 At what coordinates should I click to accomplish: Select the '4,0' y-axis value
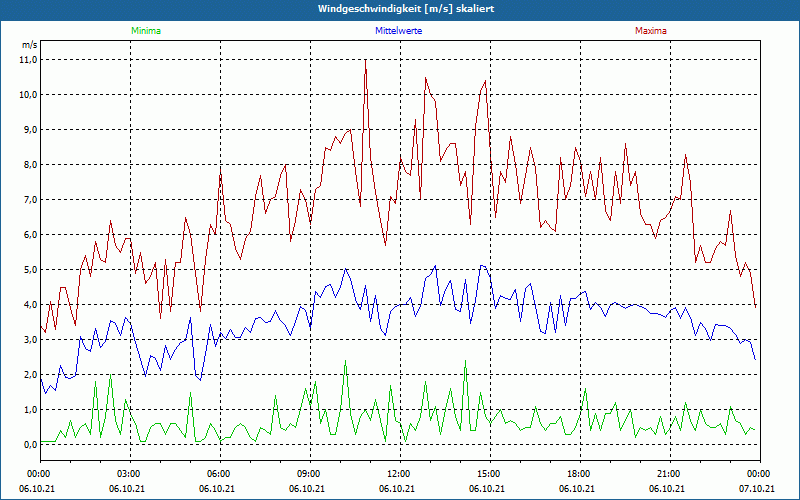click(x=32, y=305)
